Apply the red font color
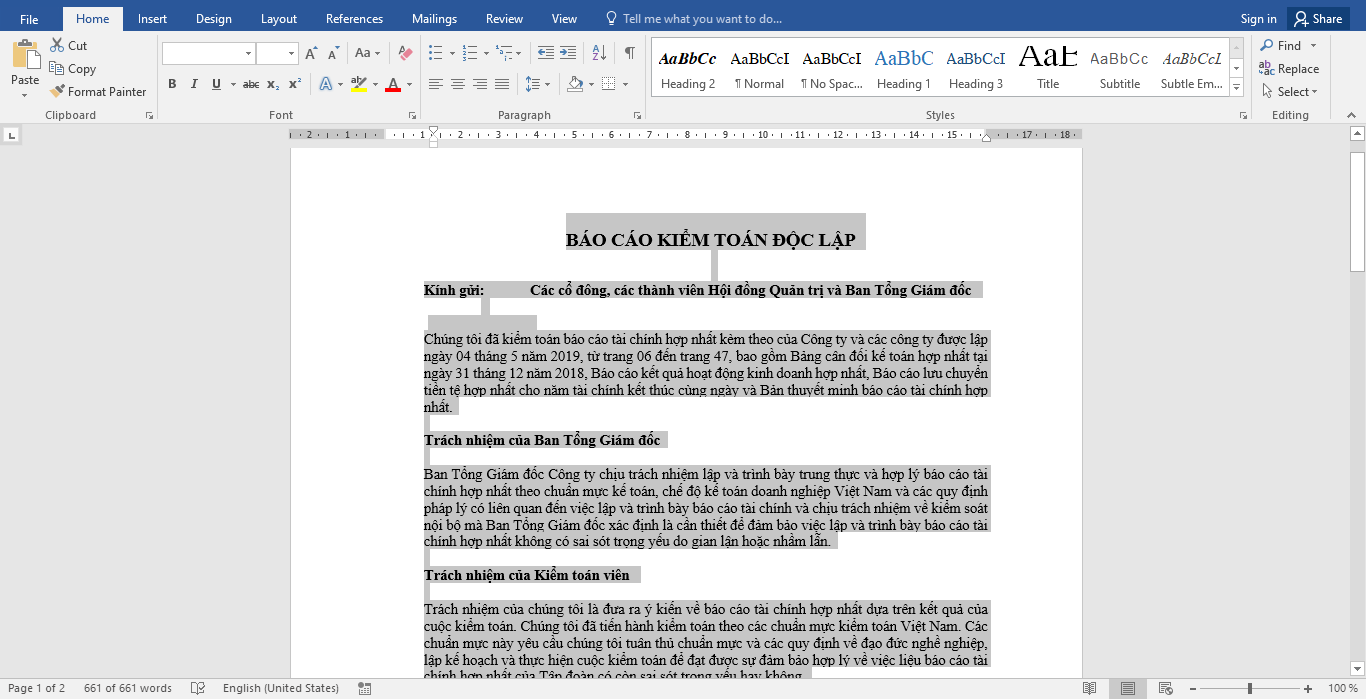Image resolution: width=1366 pixels, height=699 pixels. click(393, 84)
